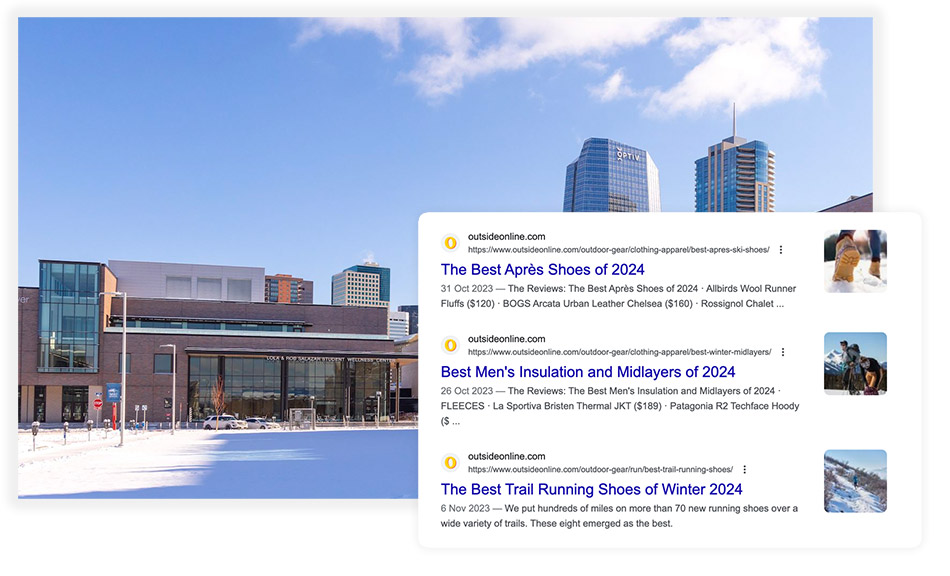
Task: Click the best-apres-ski-shoes URL text
Action: pyautogui.click(x=619, y=250)
